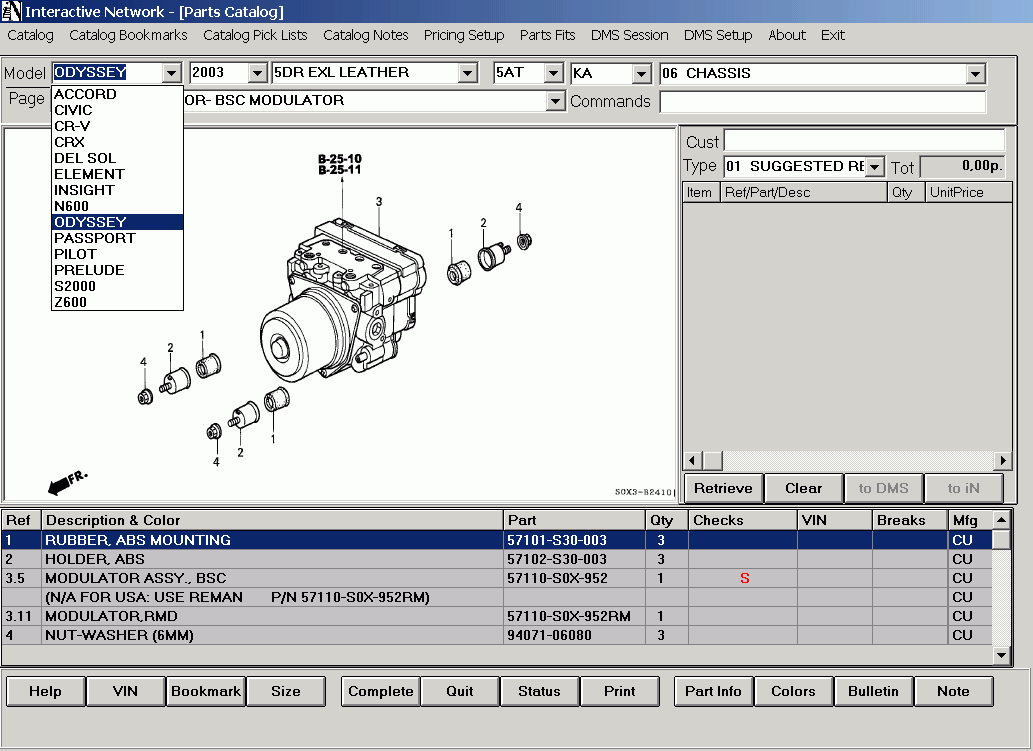Expand the 5AT transmission dropdown
1033x751 pixels.
(554, 72)
